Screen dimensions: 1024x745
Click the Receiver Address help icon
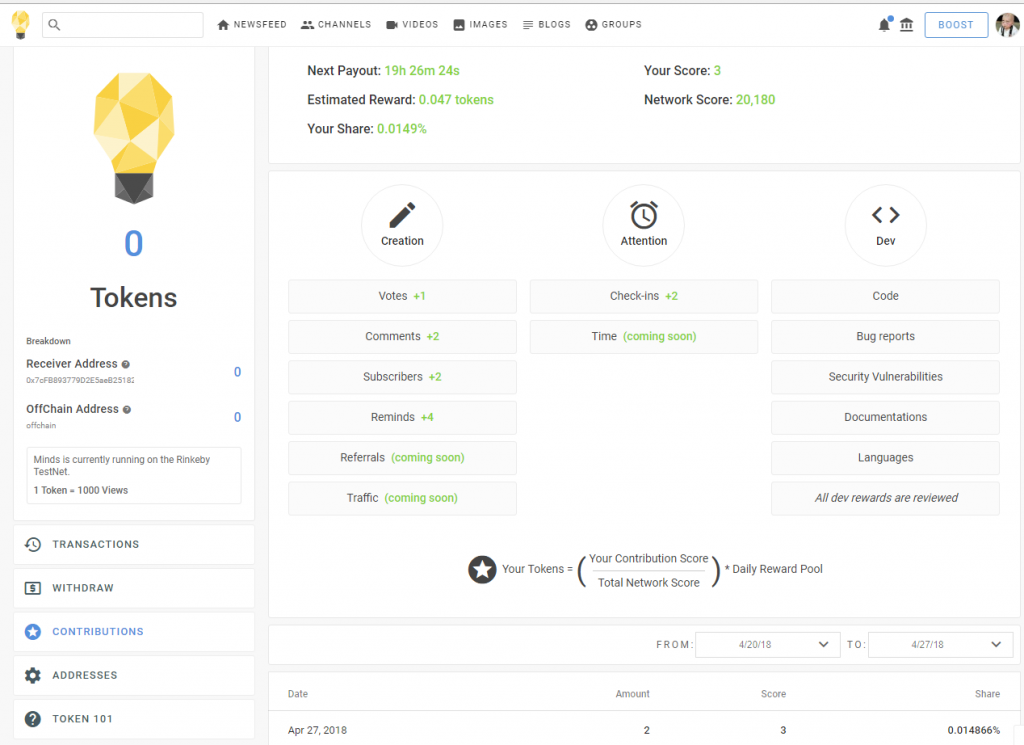pos(125,364)
